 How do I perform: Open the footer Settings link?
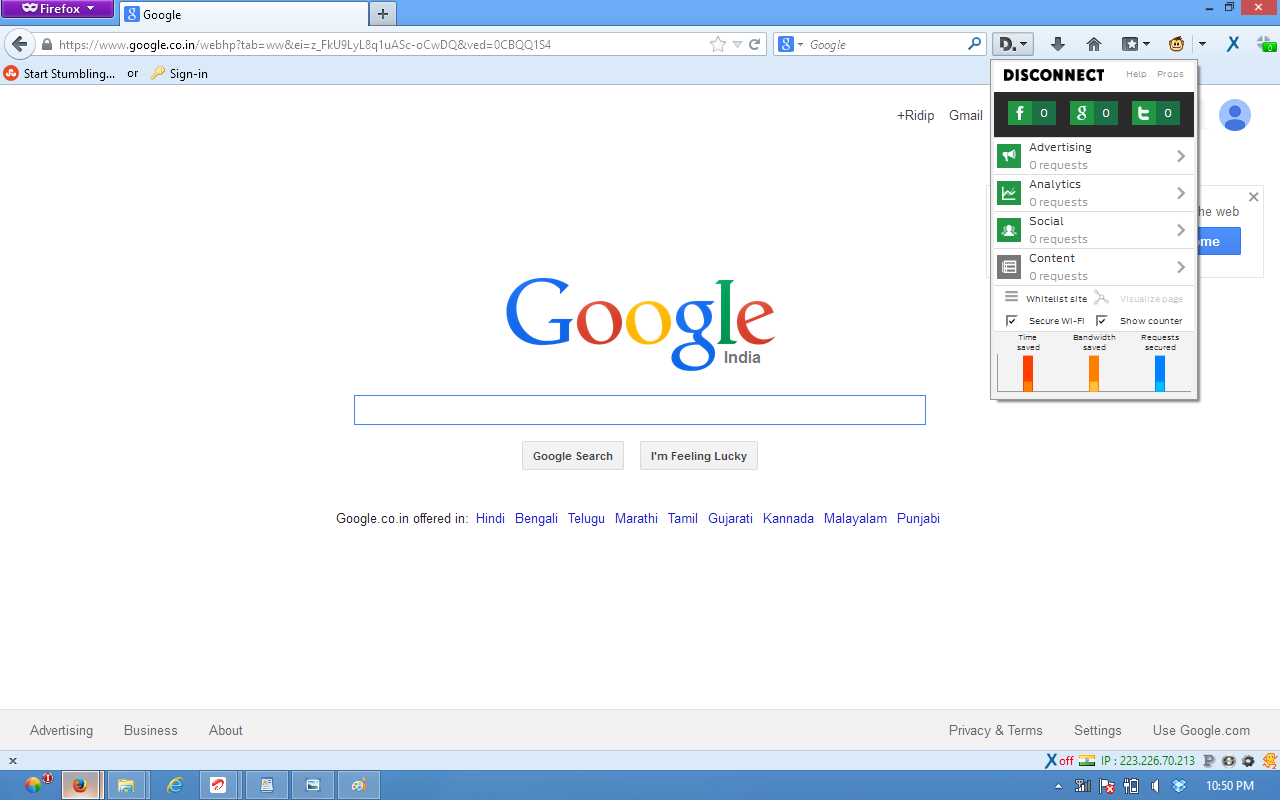1098,730
